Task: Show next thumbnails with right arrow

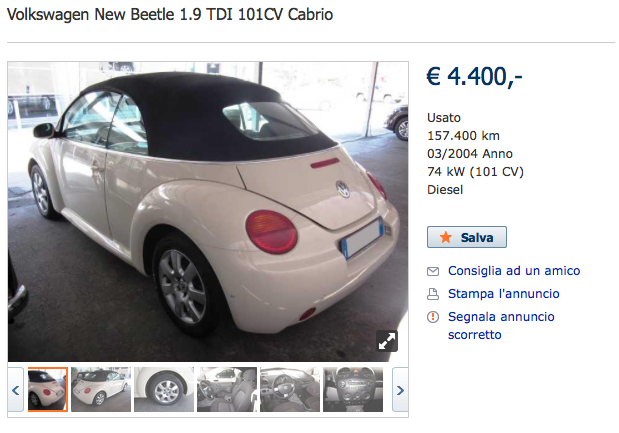Action: [x=400, y=390]
